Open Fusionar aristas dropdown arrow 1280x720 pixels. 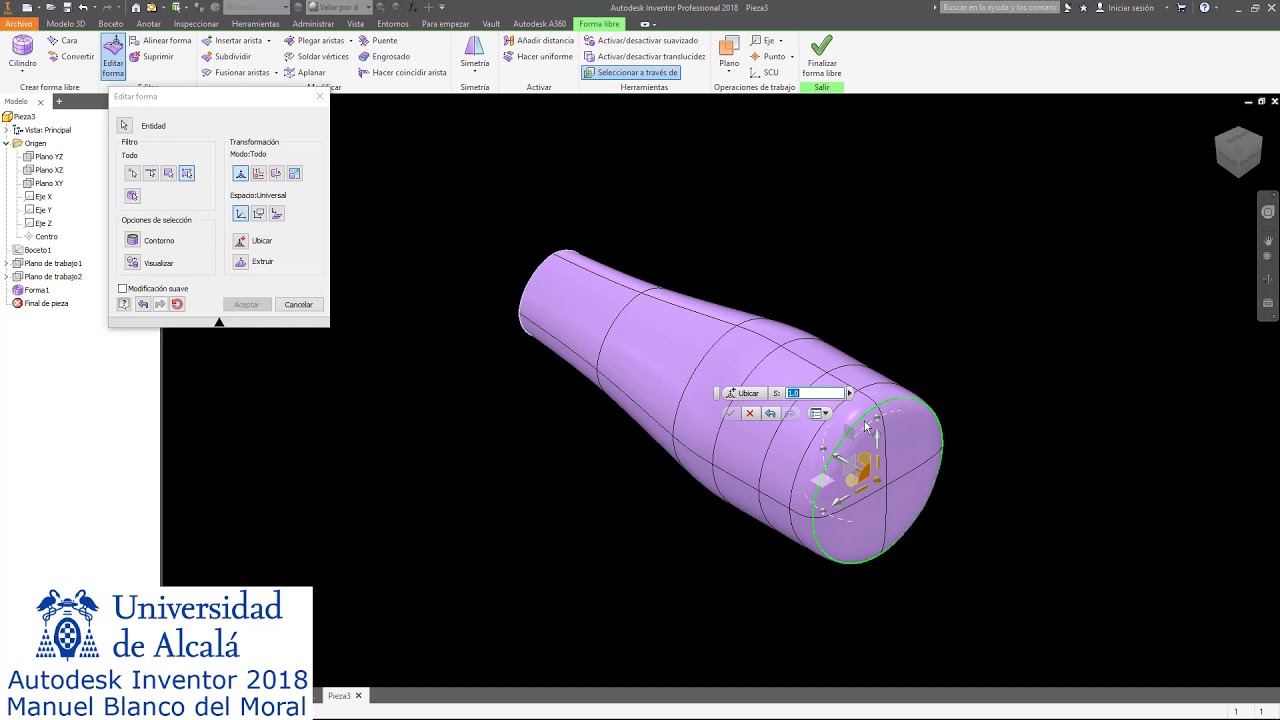click(x=276, y=73)
